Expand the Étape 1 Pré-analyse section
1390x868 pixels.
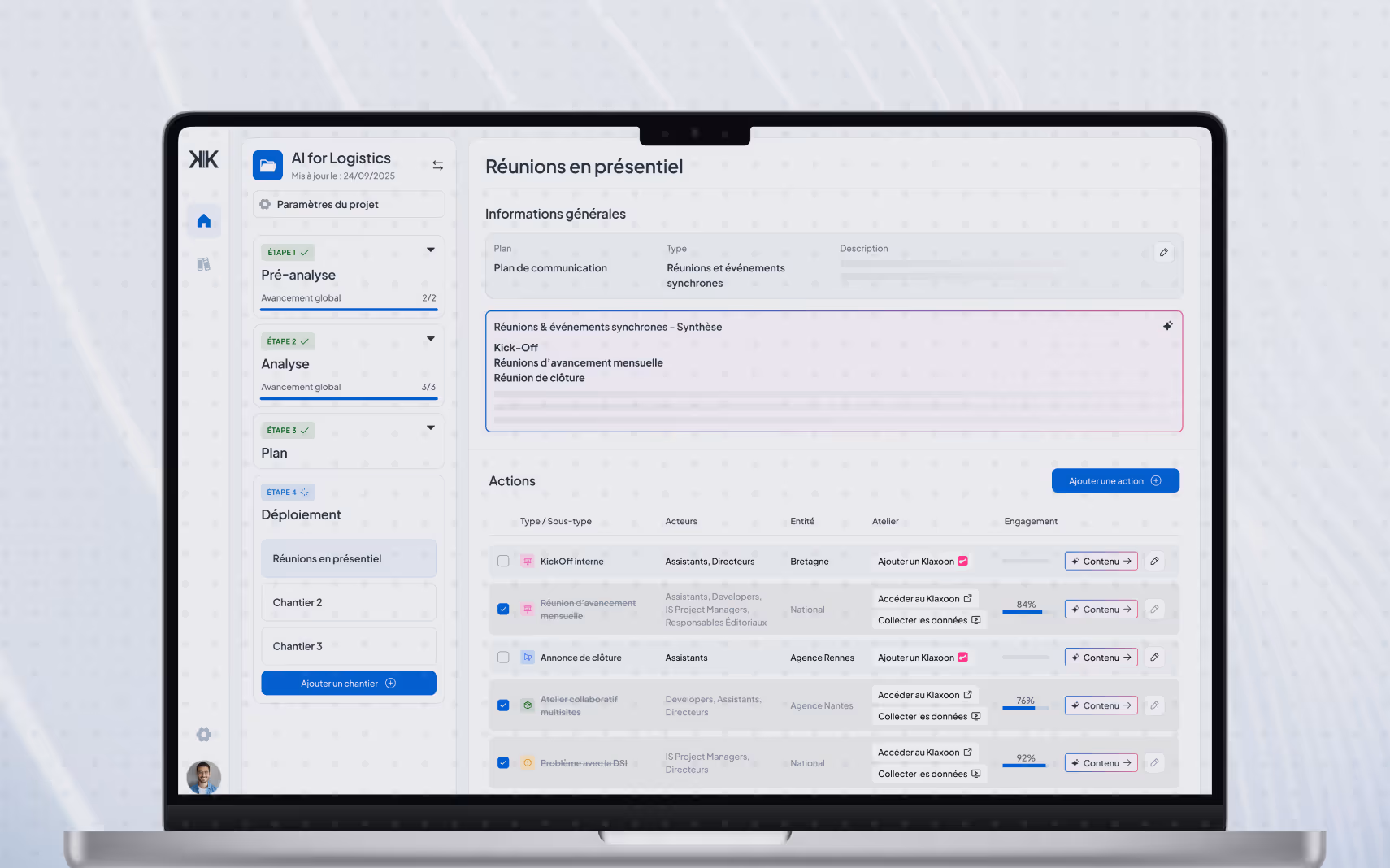tap(431, 250)
